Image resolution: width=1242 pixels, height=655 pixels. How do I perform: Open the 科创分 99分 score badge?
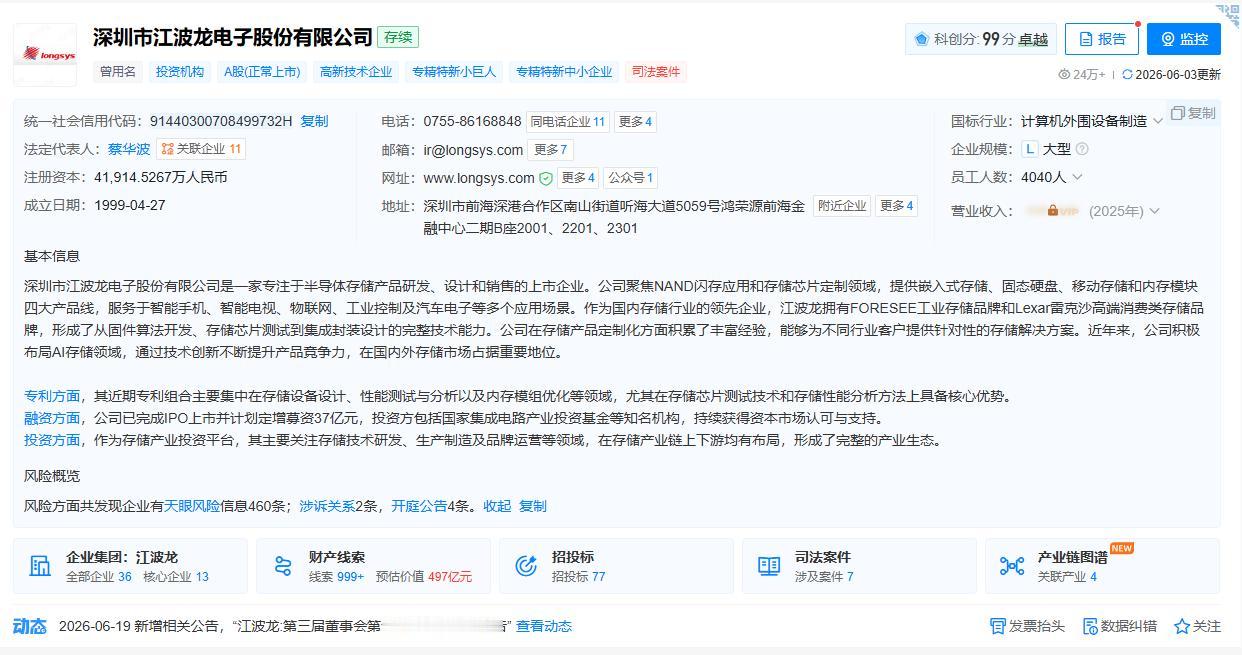point(980,39)
